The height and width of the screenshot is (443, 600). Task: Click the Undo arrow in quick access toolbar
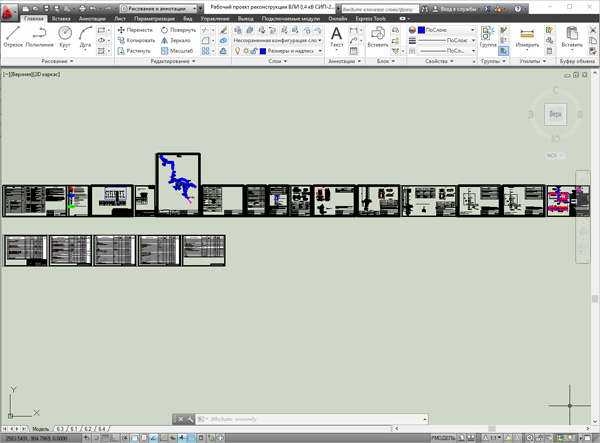(x=93, y=8)
